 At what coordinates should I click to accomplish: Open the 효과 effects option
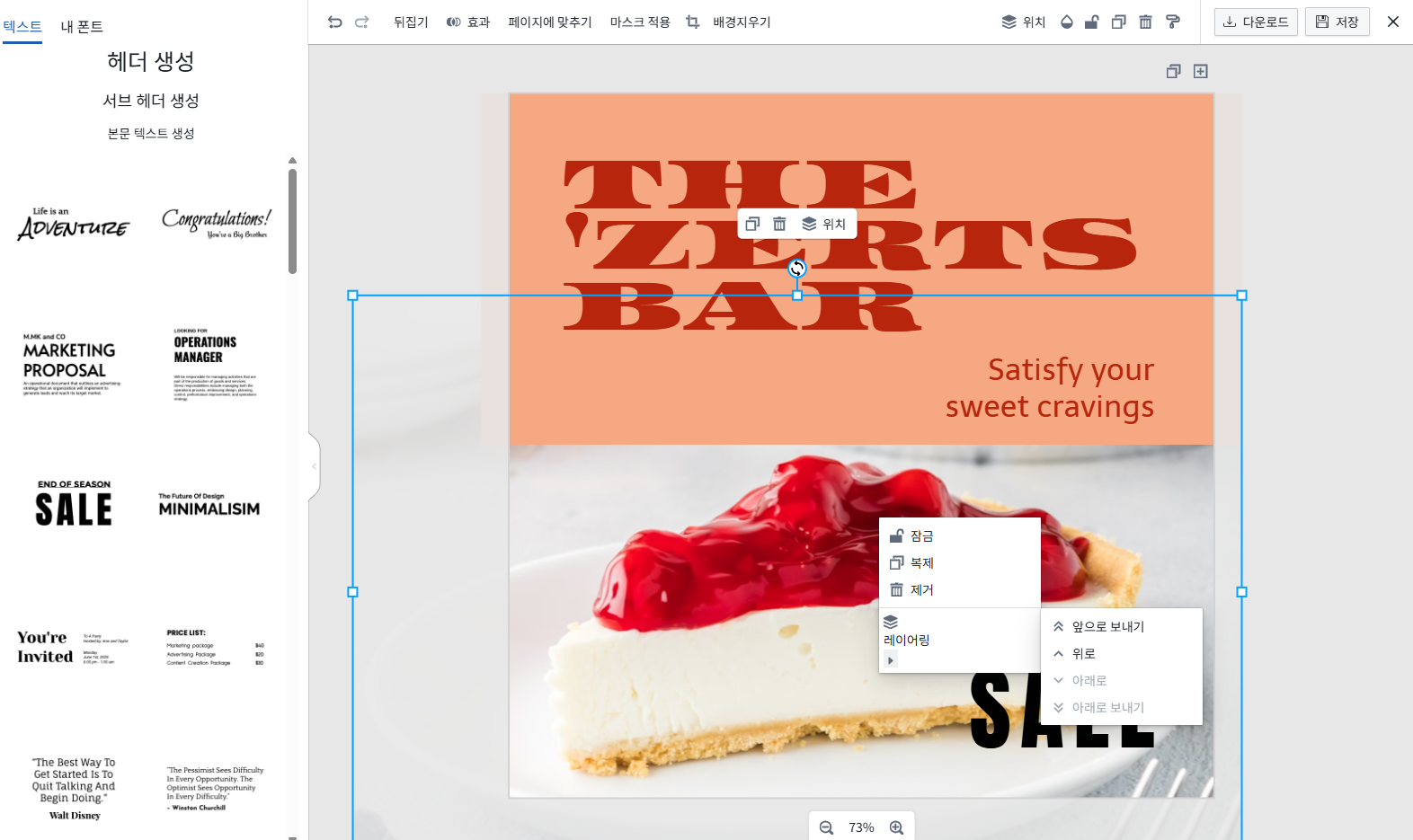pos(468,22)
